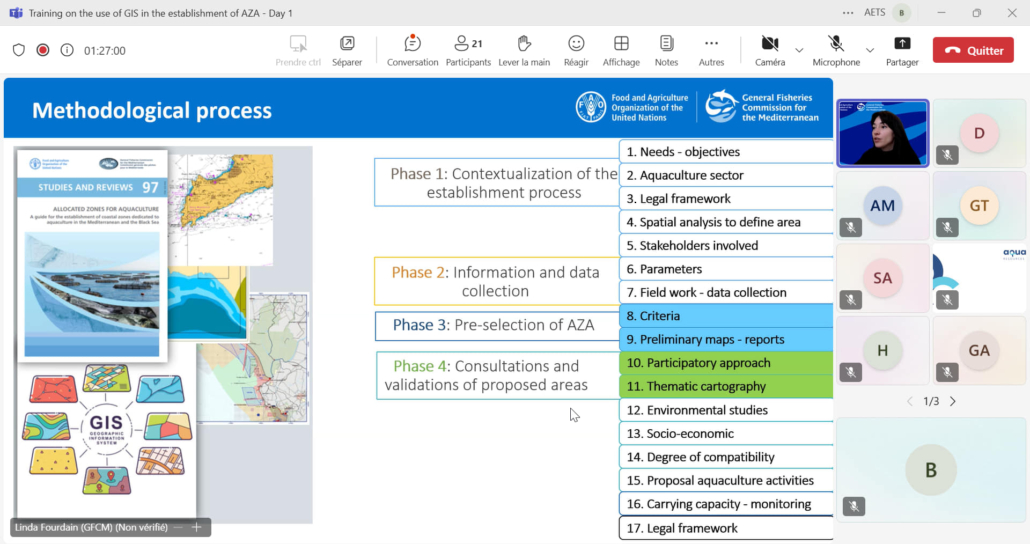Open meeting Notes
The width and height of the screenshot is (1030, 544).
pyautogui.click(x=666, y=51)
